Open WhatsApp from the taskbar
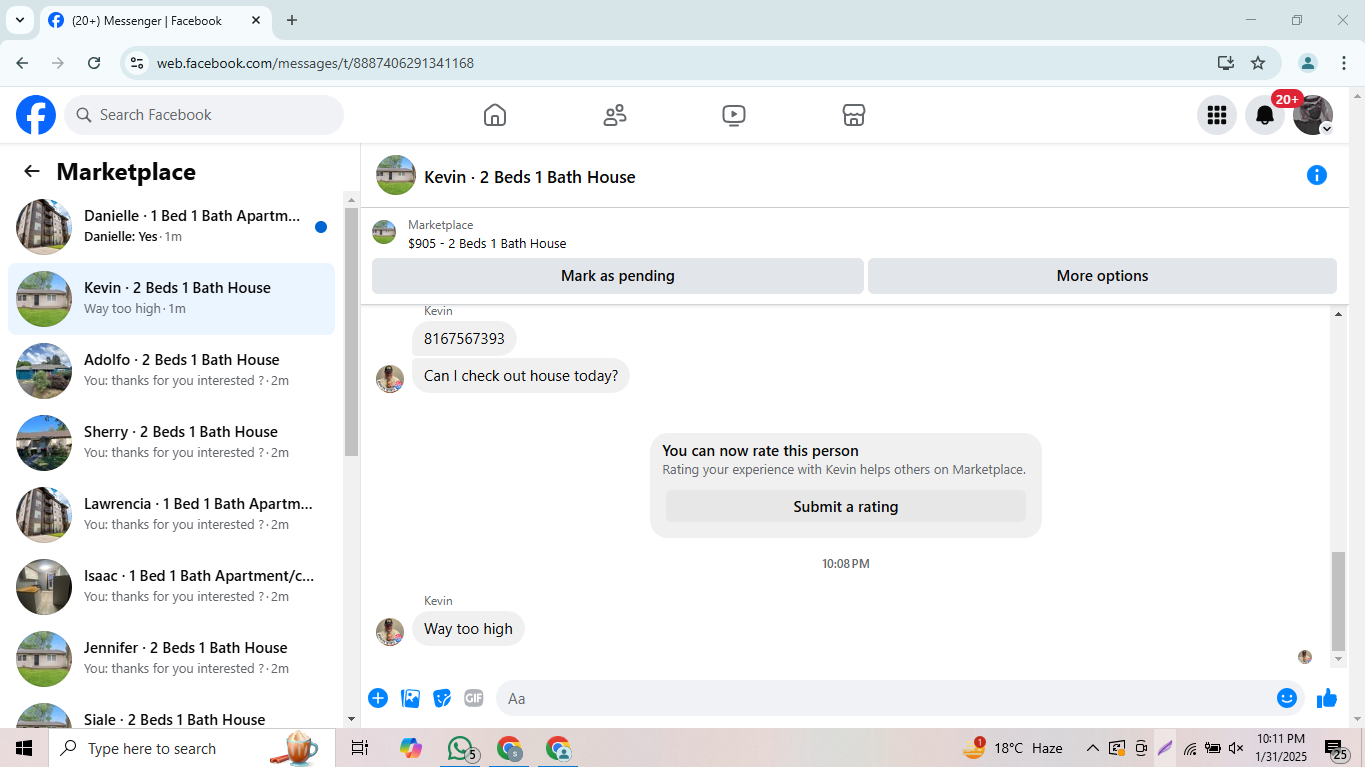The image size is (1365, 767). pyautogui.click(x=460, y=748)
